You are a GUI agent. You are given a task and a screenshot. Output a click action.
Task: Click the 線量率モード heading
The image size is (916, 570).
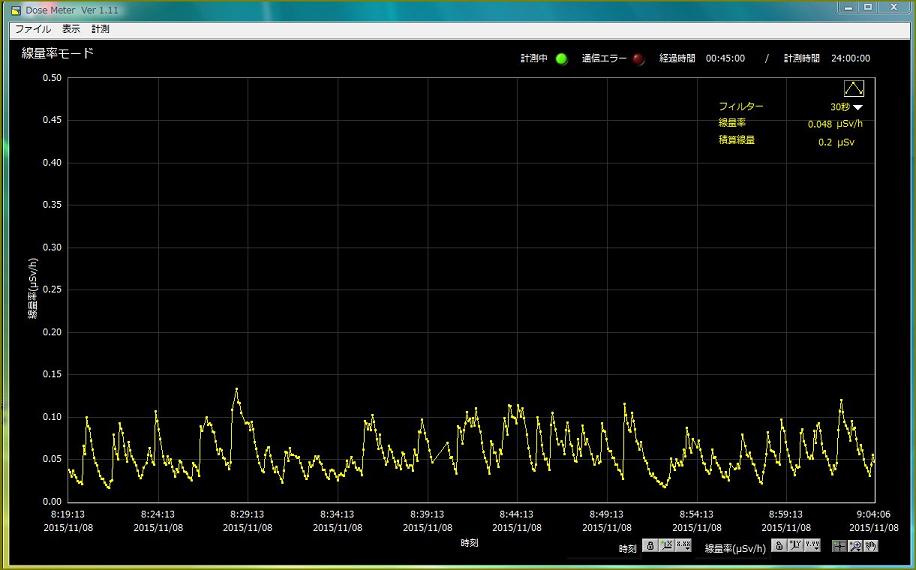coord(58,53)
